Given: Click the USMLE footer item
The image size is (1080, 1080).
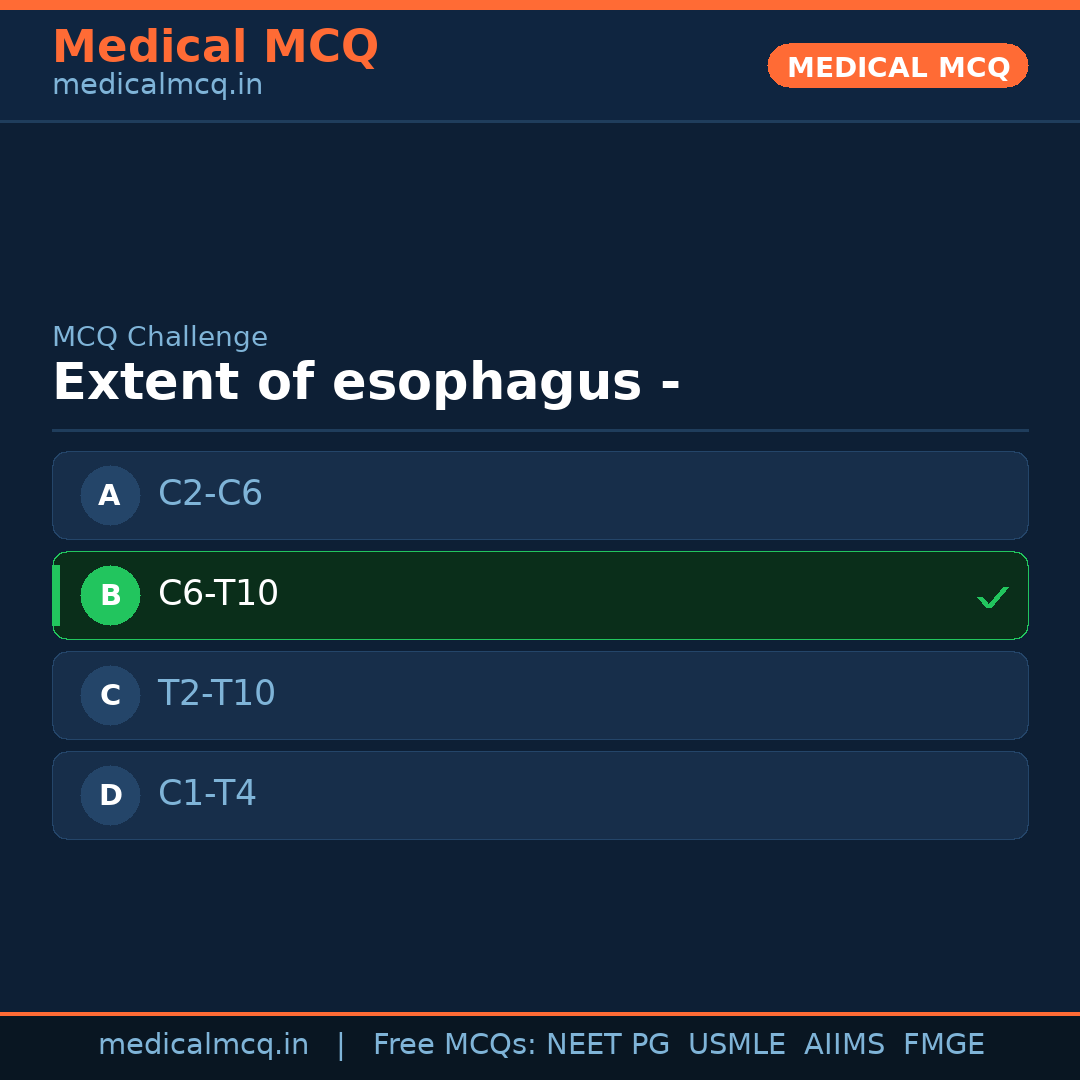Looking at the screenshot, I should tap(737, 1044).
